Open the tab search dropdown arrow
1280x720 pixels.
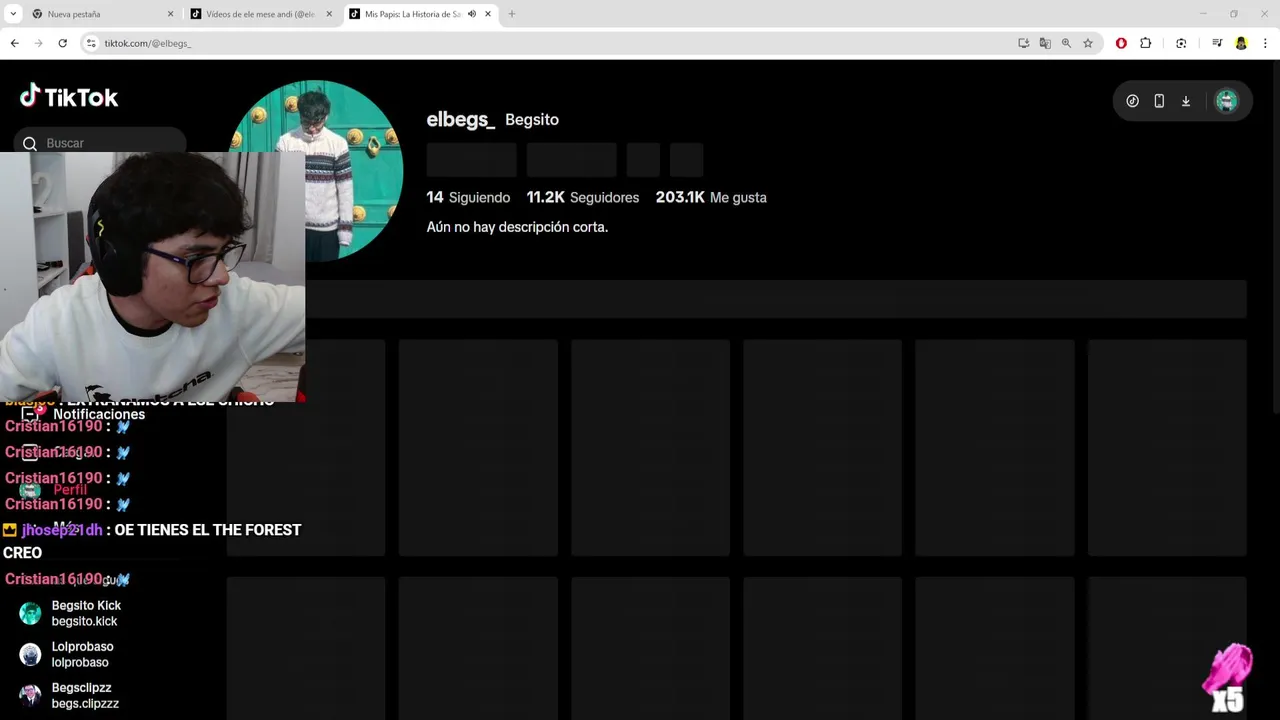click(13, 14)
